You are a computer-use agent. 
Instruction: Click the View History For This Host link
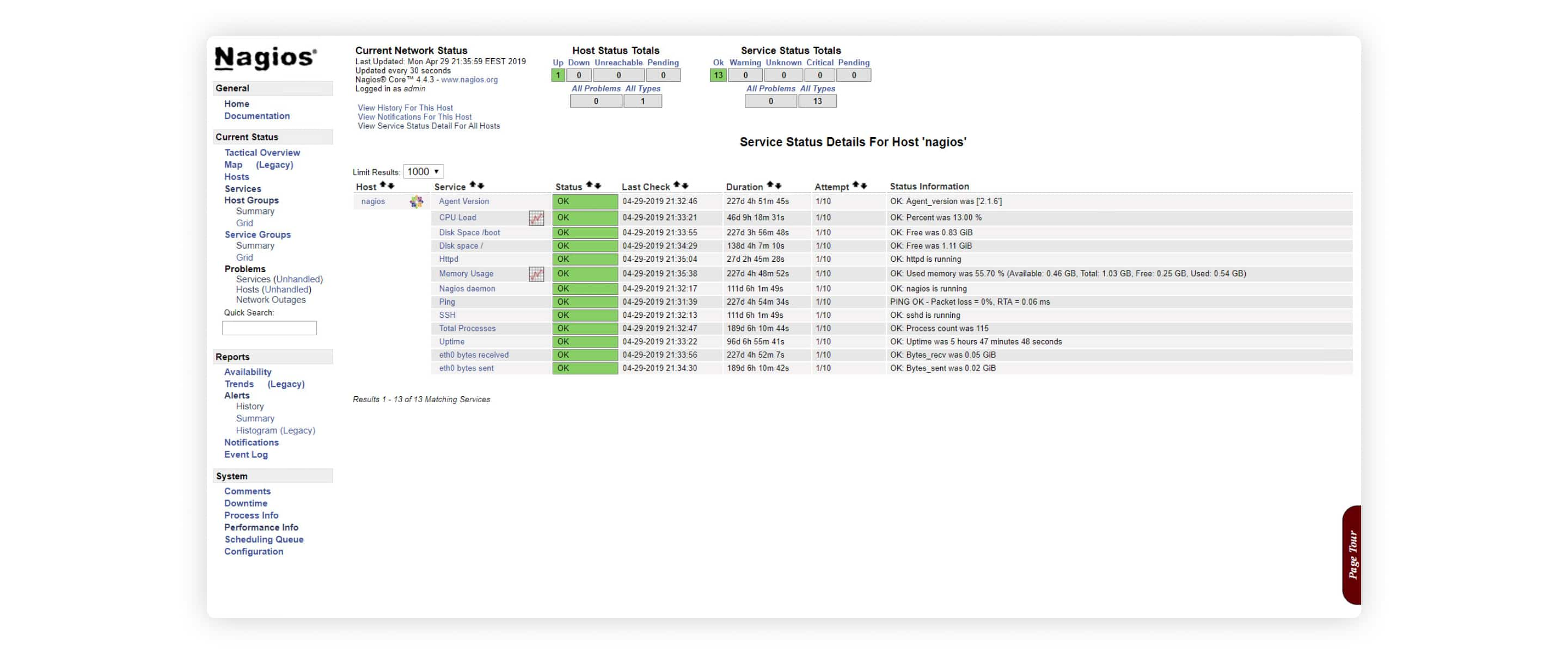click(x=405, y=107)
